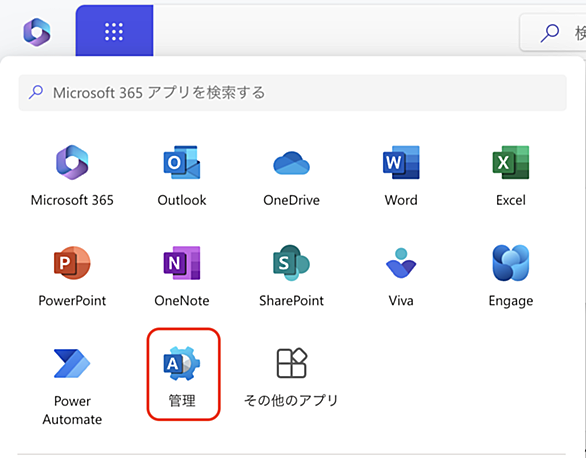Click the top header search box
This screenshot has width=586, height=458.
click(x=553, y=33)
